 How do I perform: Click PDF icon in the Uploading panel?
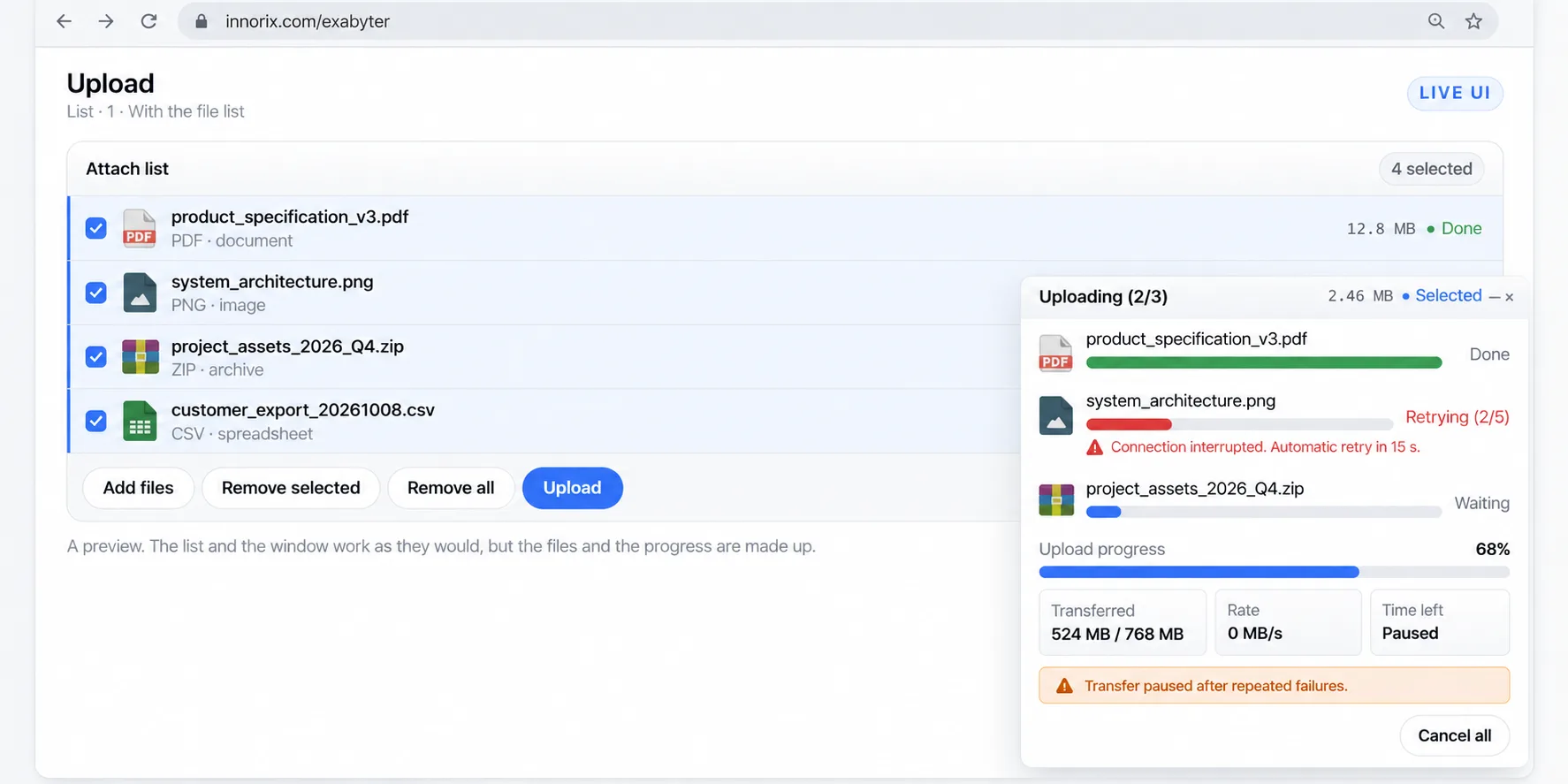pyautogui.click(x=1055, y=353)
